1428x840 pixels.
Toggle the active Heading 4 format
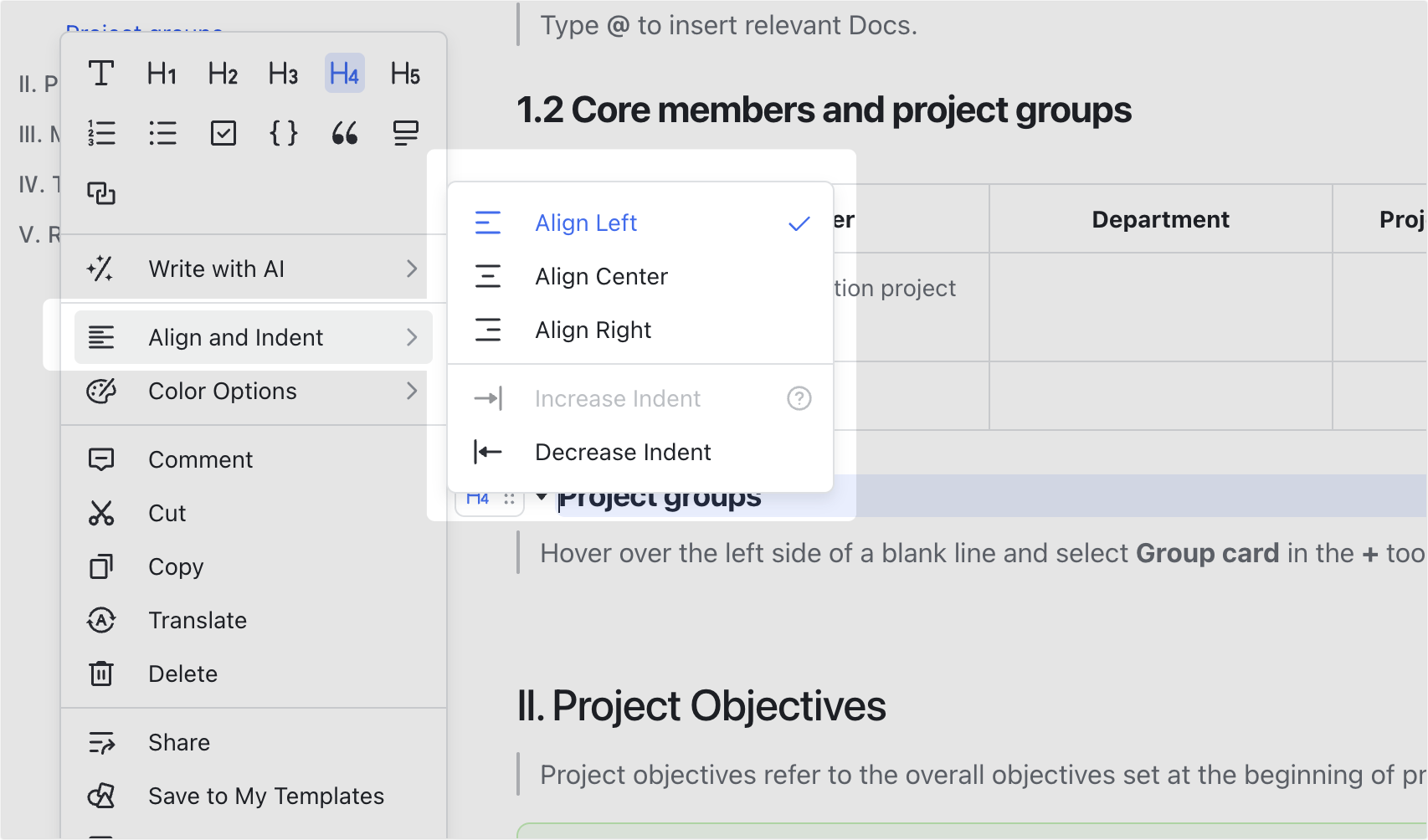click(345, 74)
